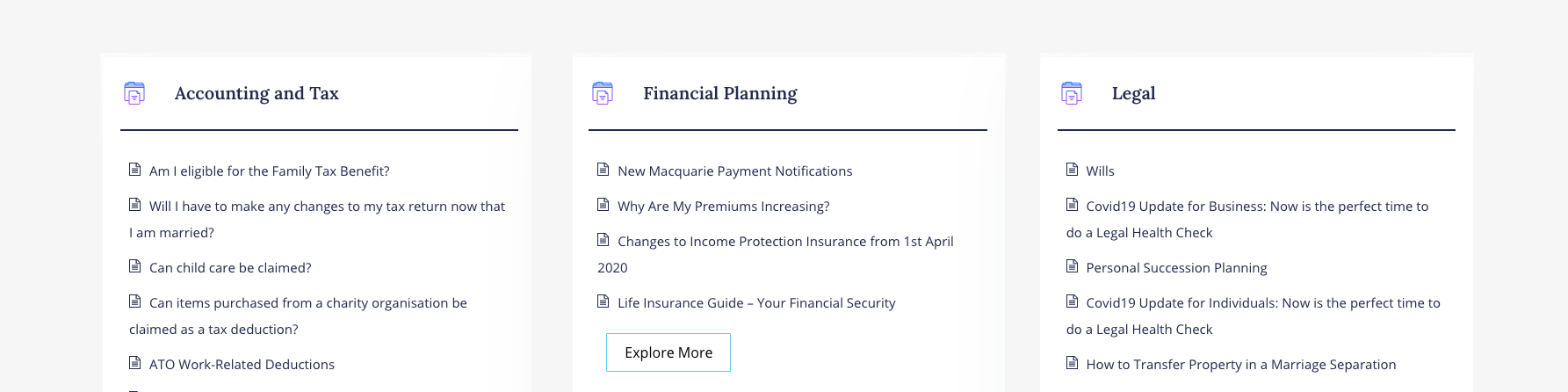
Task: Select the Accounting and Tax heading
Action: point(257,93)
